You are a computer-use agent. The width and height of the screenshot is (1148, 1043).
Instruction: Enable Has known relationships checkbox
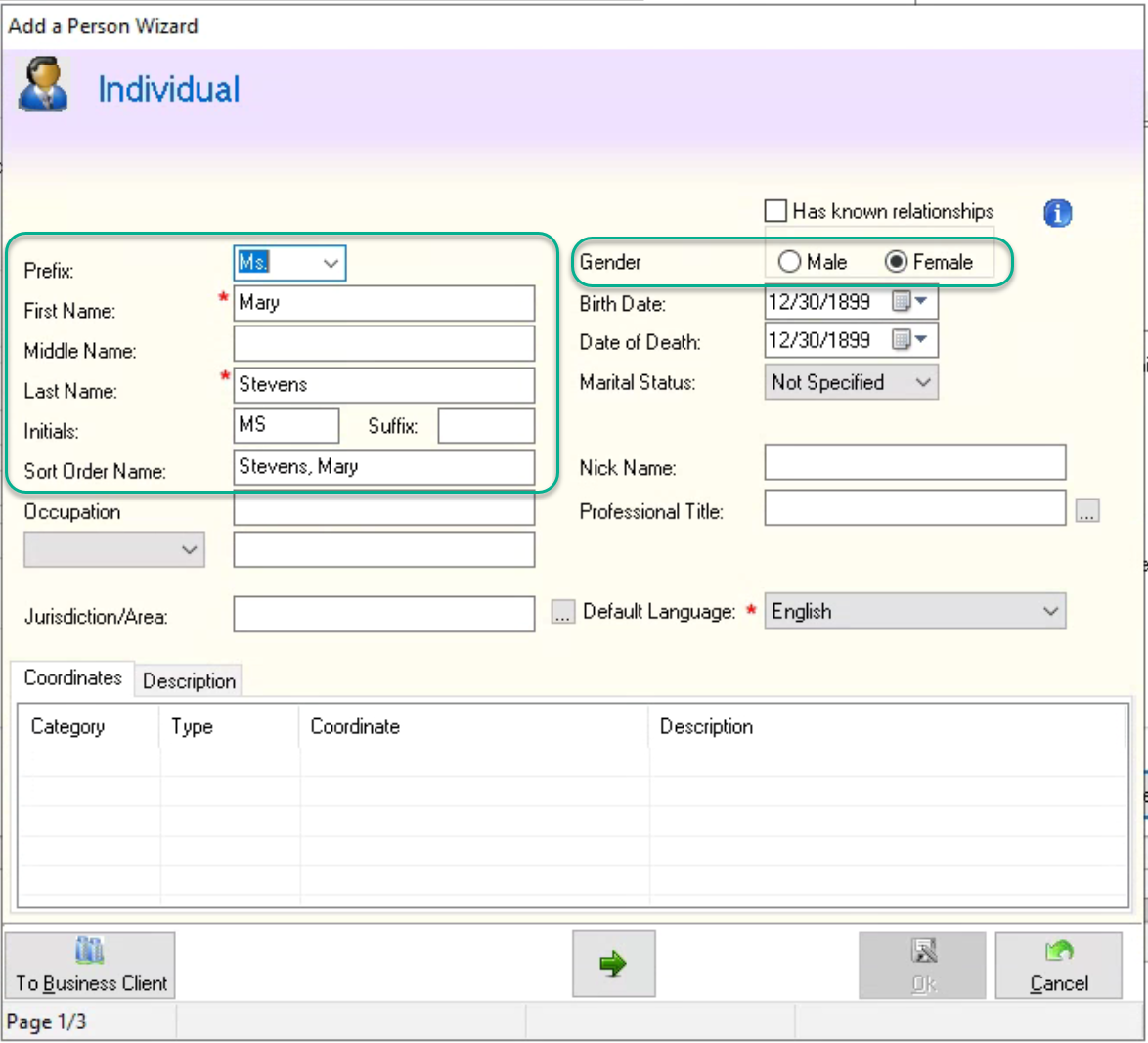pos(775,211)
